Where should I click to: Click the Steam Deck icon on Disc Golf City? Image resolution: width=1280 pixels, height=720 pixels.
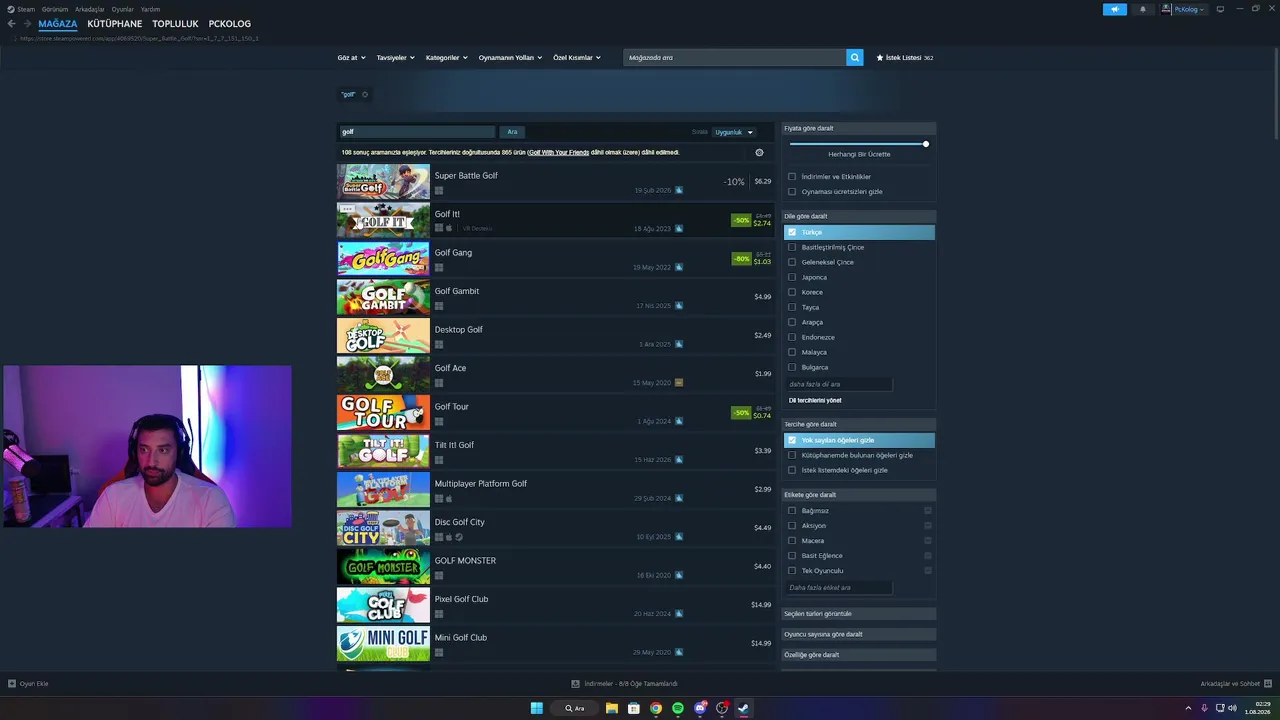point(459,537)
